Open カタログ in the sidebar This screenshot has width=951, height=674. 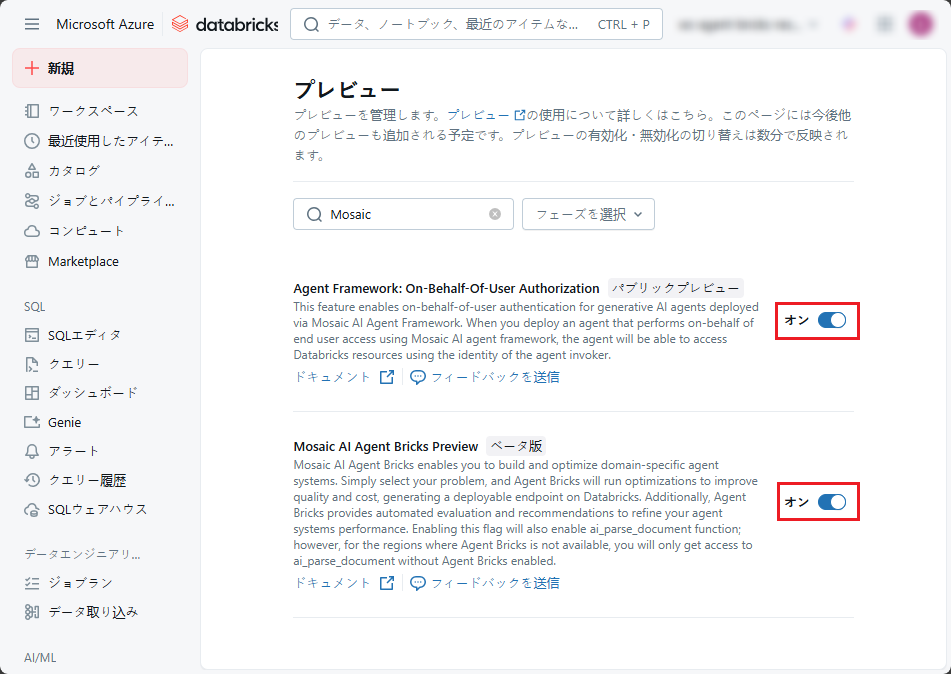74,171
